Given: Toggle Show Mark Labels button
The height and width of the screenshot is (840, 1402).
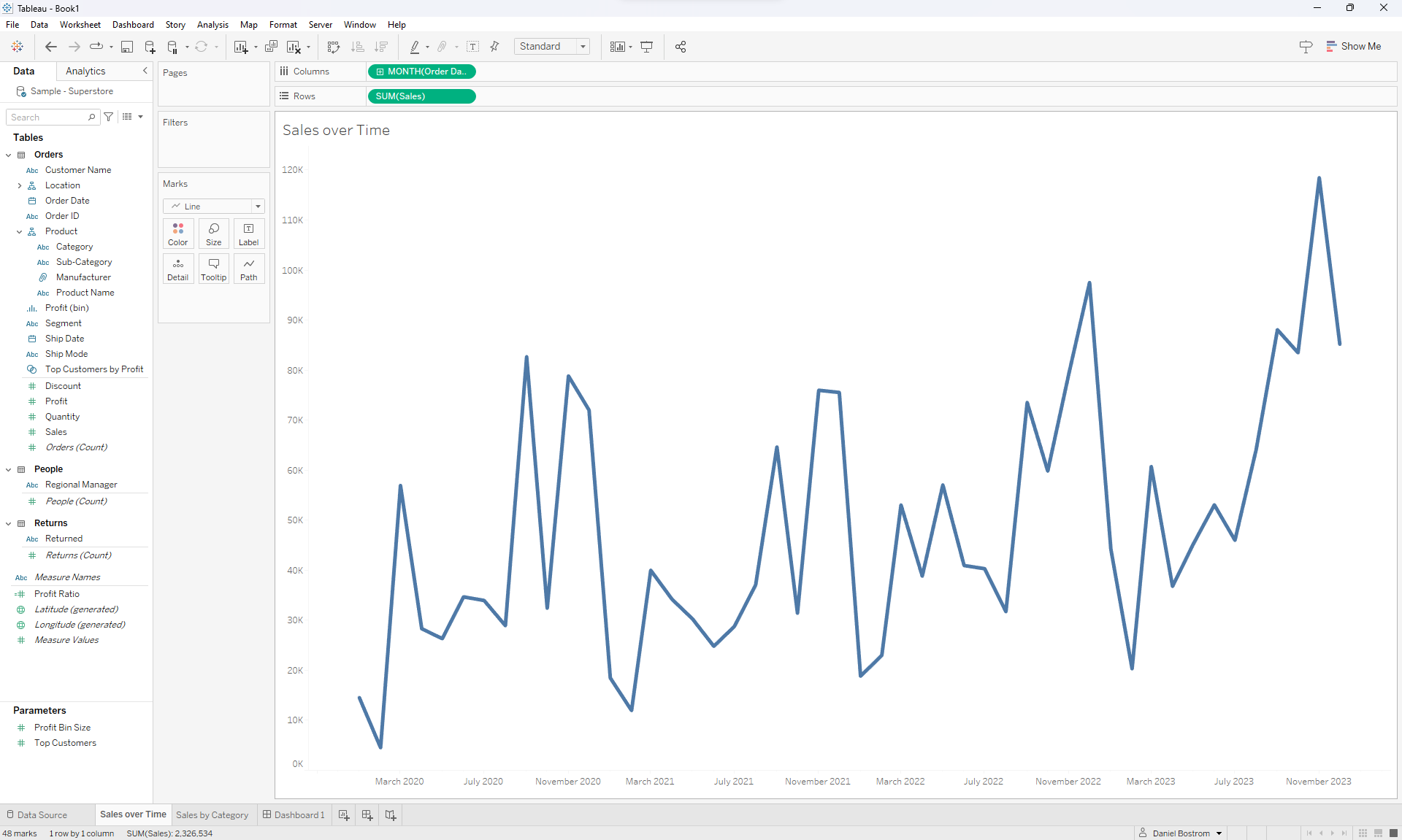Looking at the screenshot, I should (473, 47).
